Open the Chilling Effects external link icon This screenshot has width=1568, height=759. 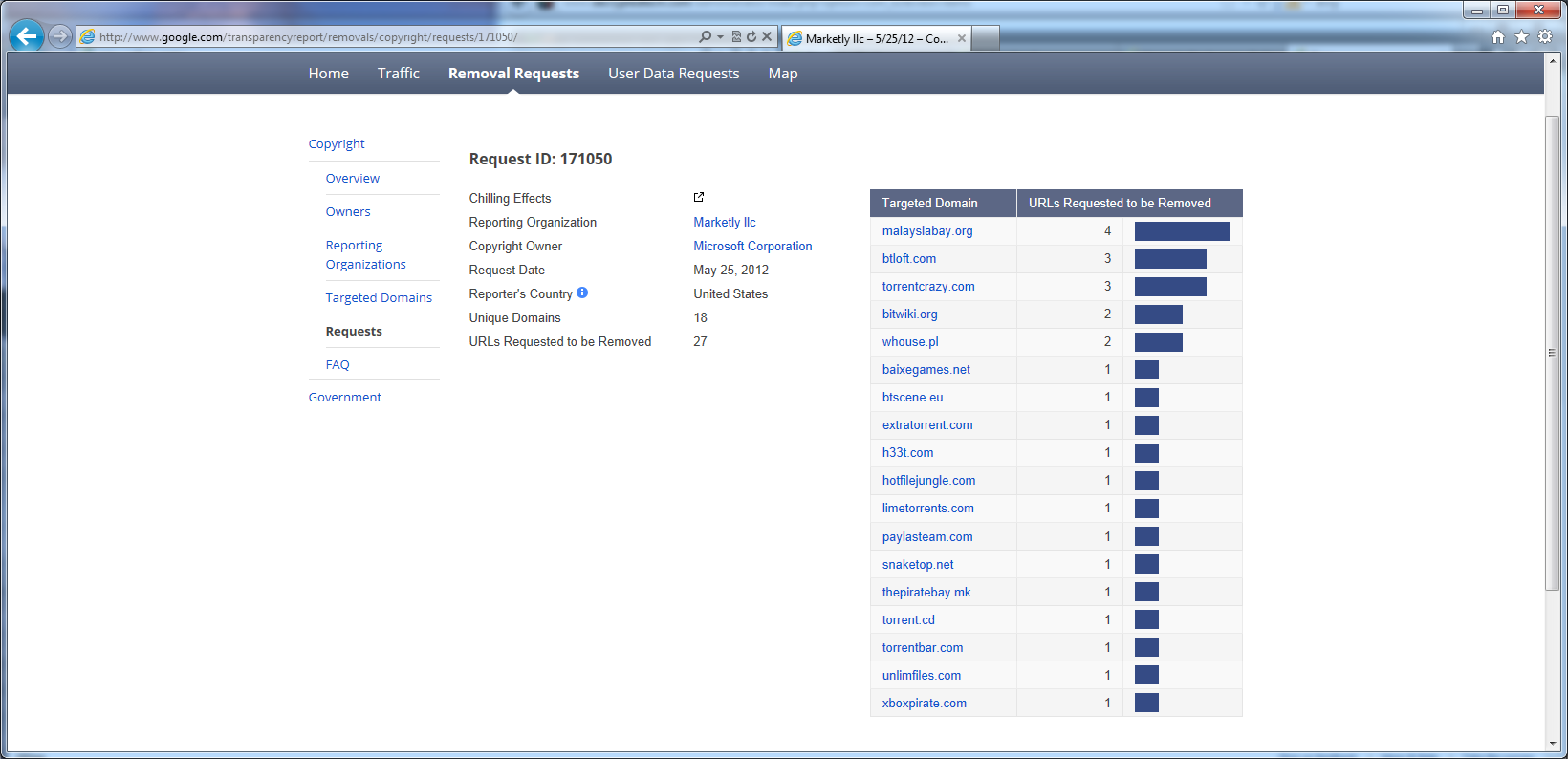699,197
